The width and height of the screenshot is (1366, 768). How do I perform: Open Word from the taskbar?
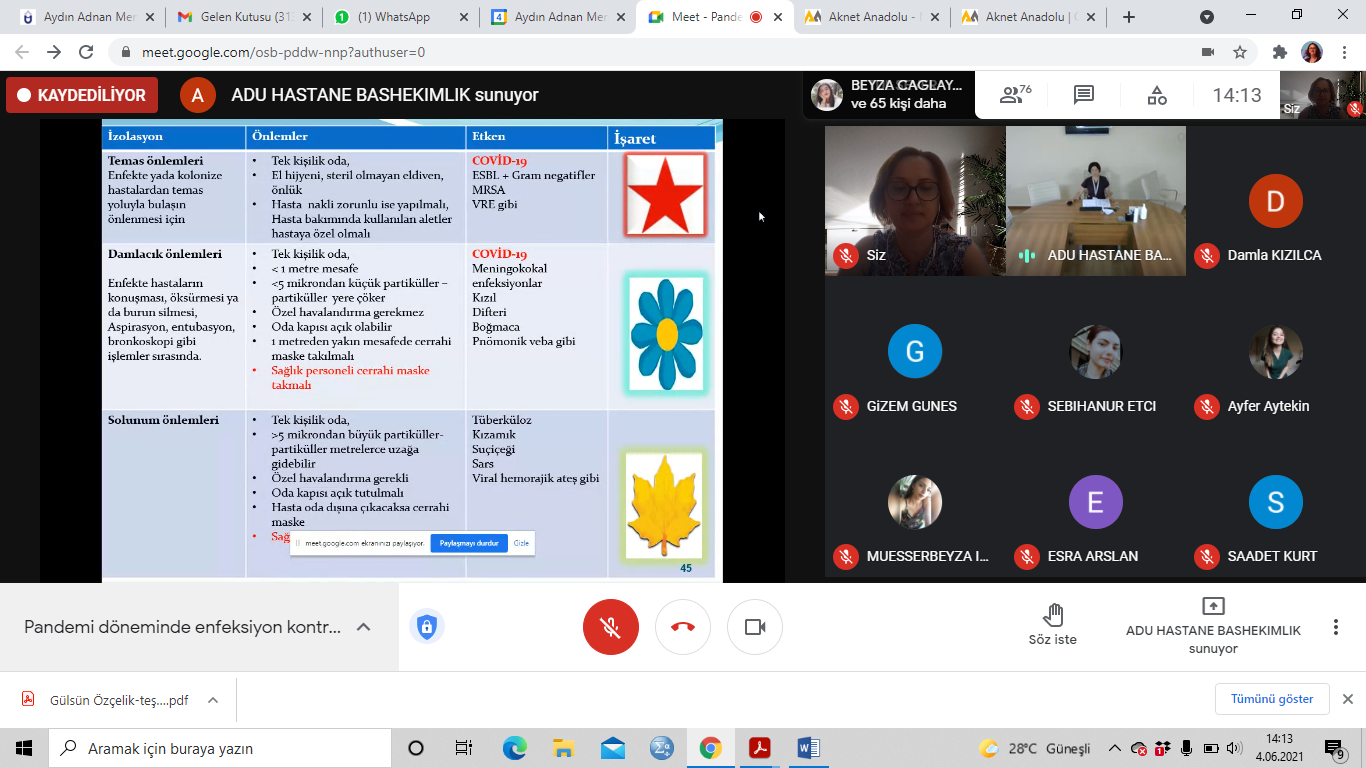click(808, 748)
